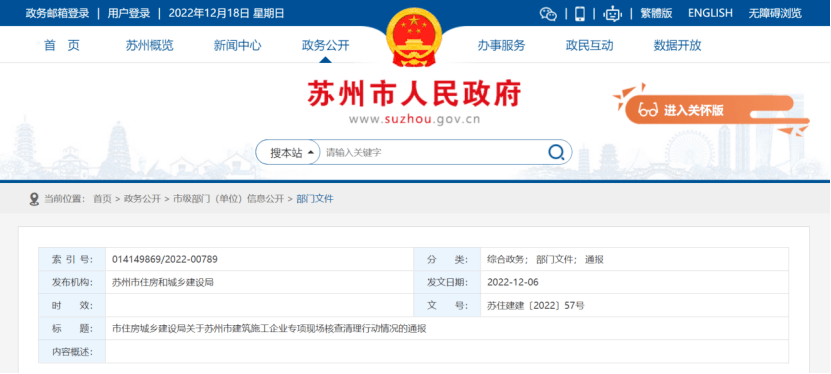
Task: Click breadcrumb link 部门文件
Action: (x=315, y=199)
